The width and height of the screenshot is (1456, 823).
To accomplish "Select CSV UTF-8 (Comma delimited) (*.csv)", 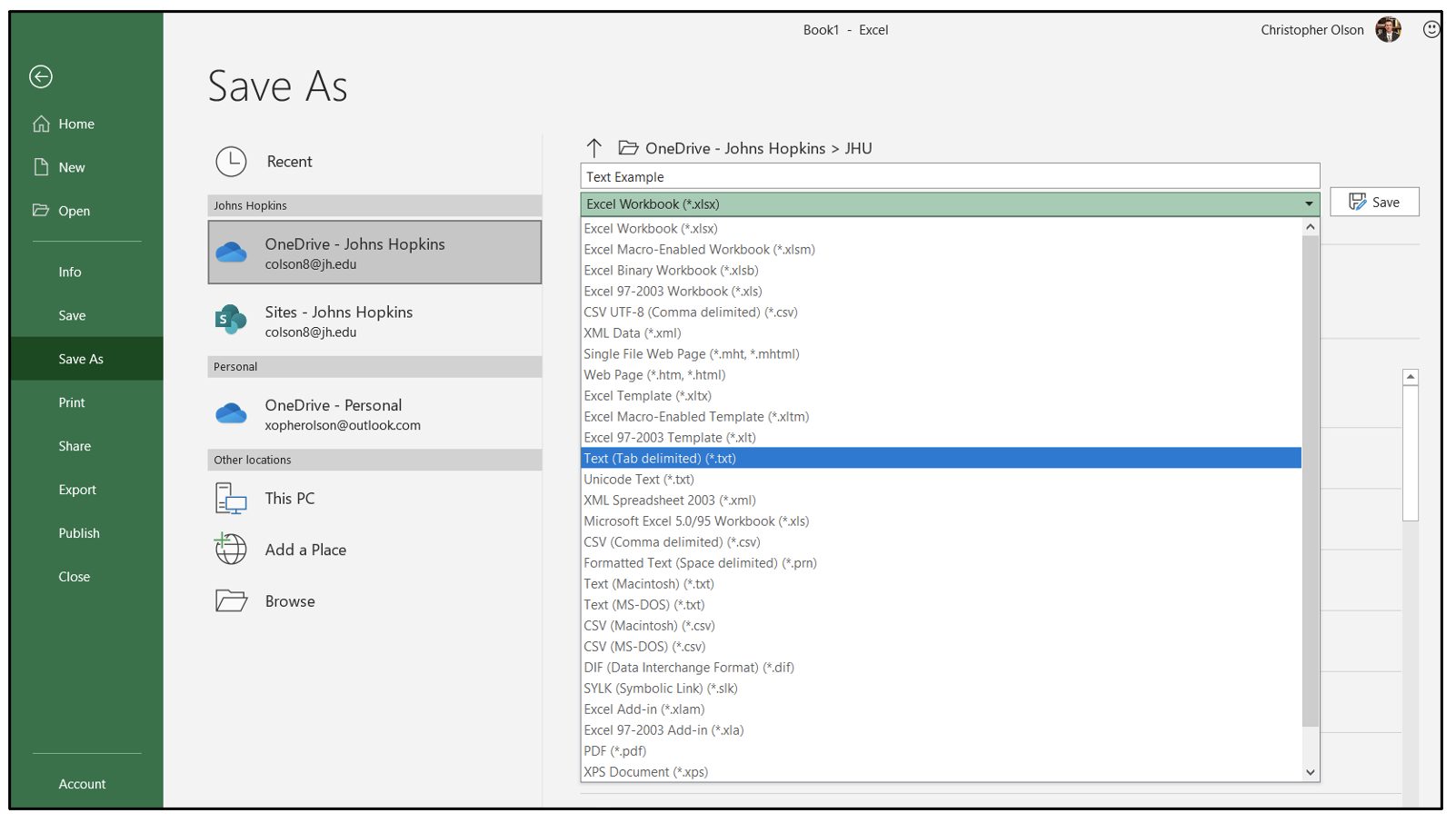I will pos(941,312).
